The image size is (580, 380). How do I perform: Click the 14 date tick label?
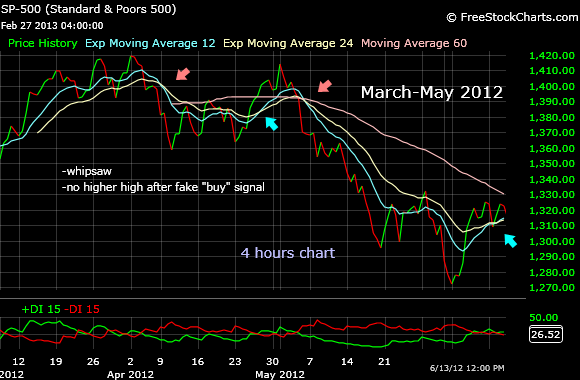[347, 361]
